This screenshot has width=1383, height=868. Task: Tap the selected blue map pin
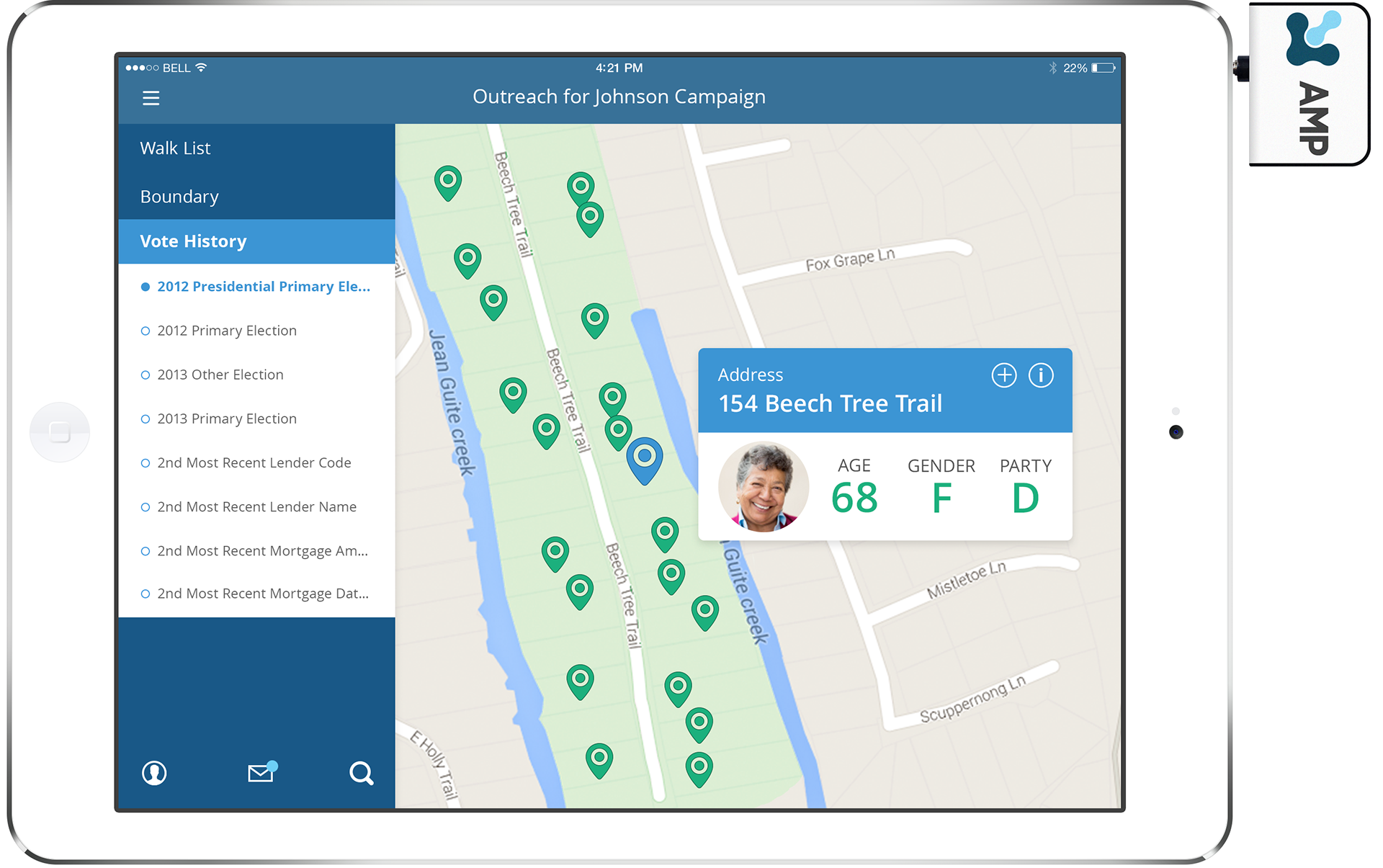coord(645,460)
